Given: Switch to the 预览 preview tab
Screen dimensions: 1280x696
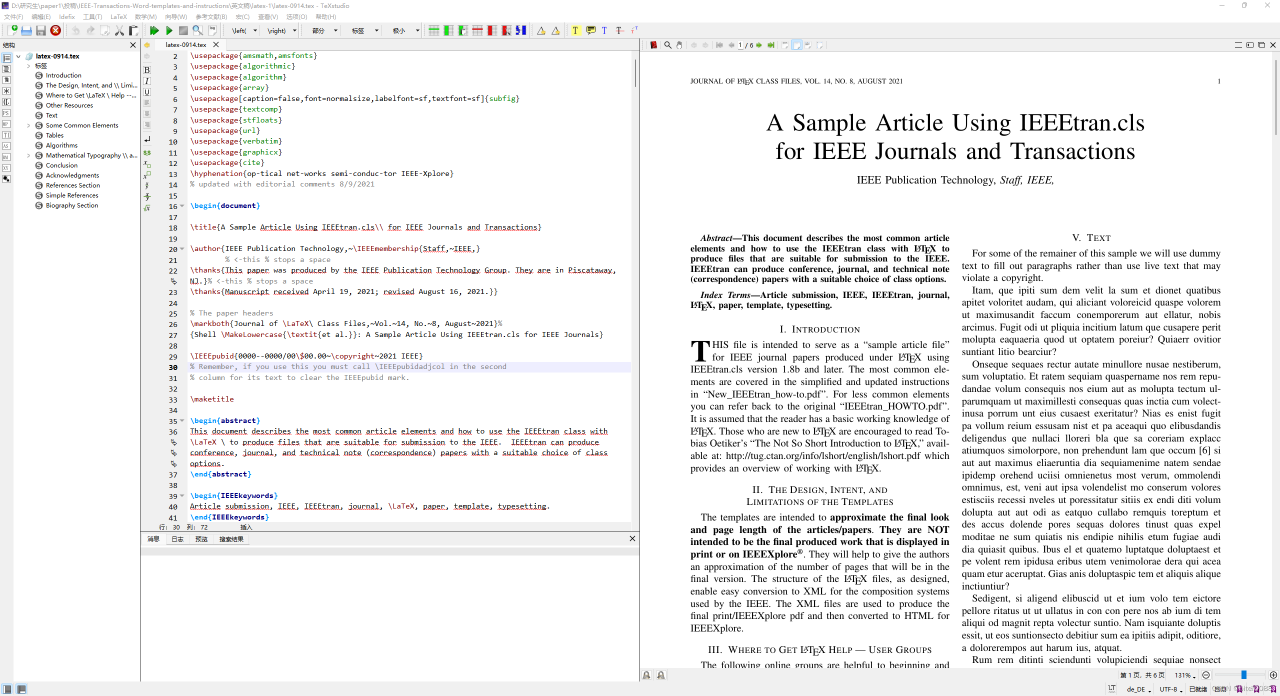Looking at the screenshot, I should point(201,539).
